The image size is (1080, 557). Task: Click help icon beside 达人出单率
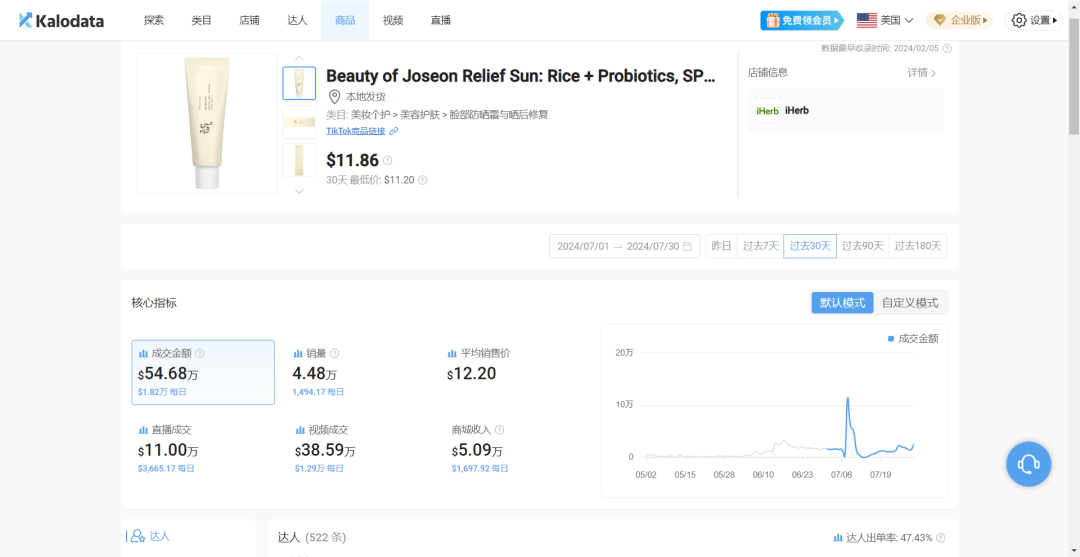click(941, 538)
